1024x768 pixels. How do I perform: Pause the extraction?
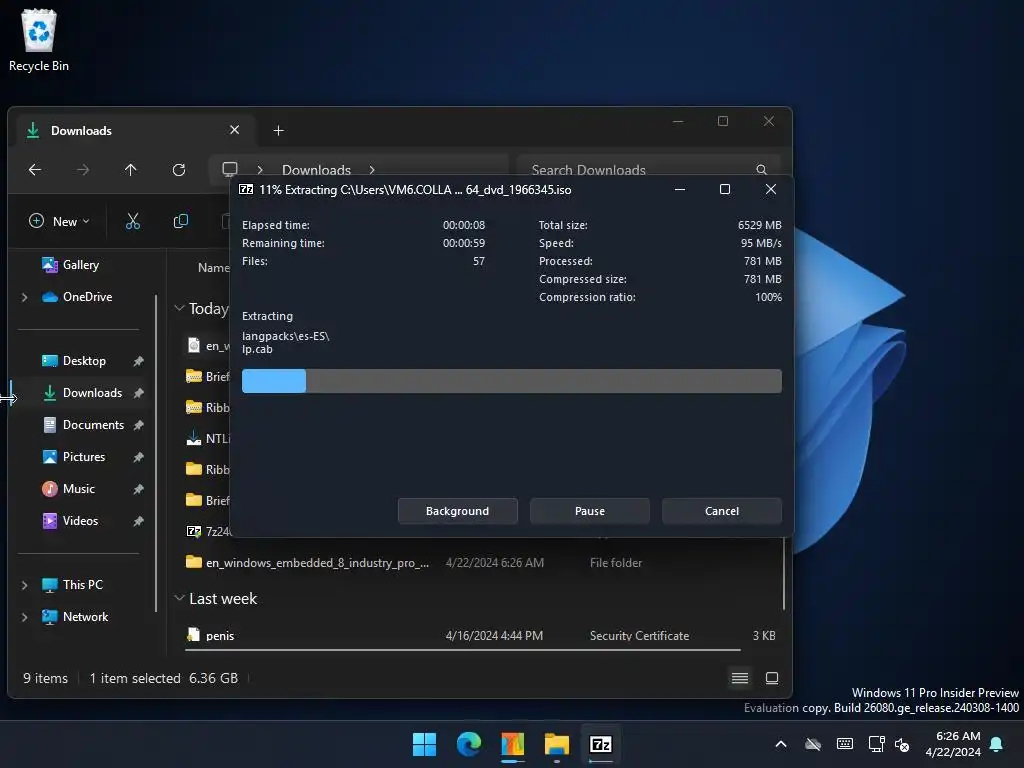point(590,511)
